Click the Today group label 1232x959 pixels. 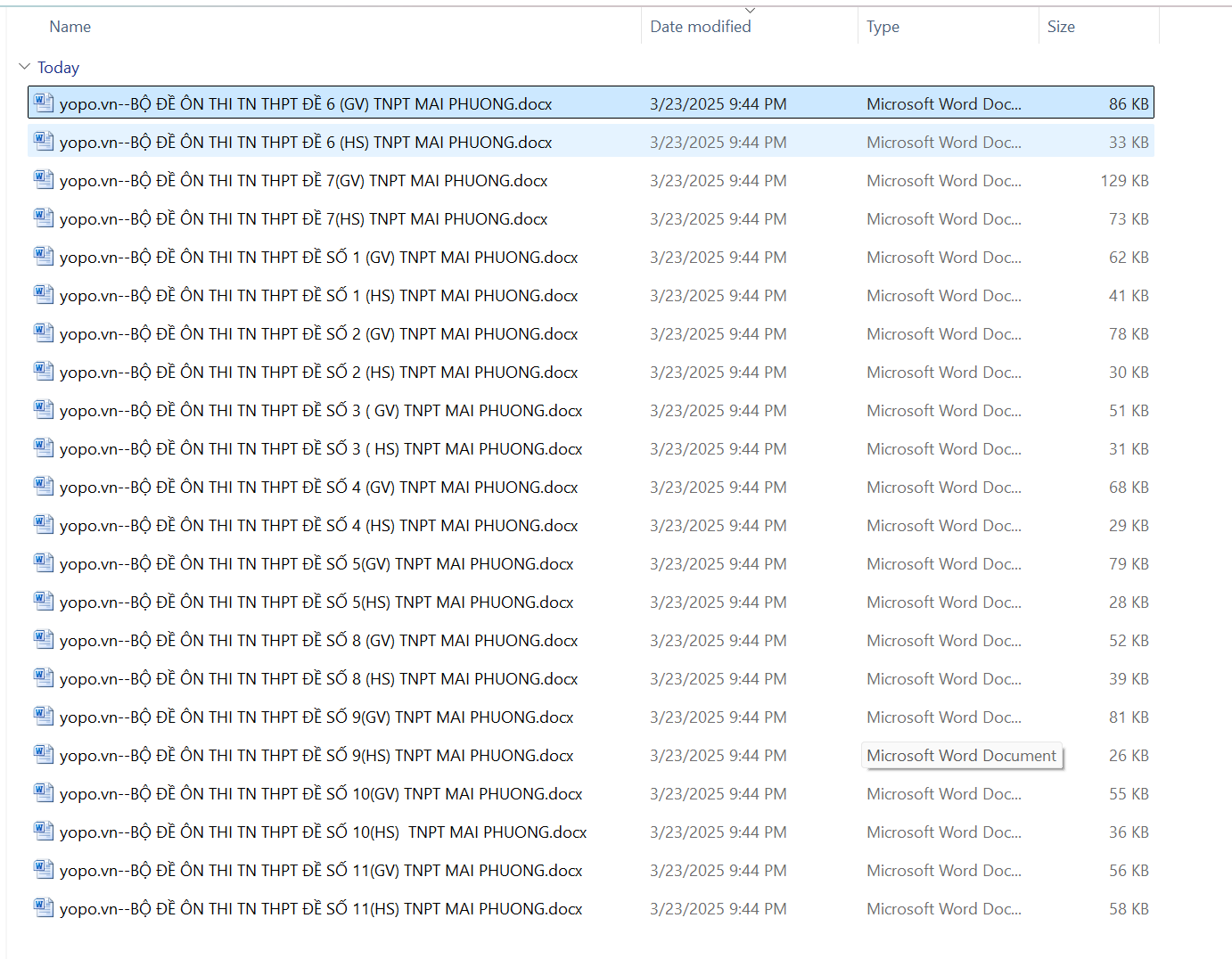click(59, 68)
